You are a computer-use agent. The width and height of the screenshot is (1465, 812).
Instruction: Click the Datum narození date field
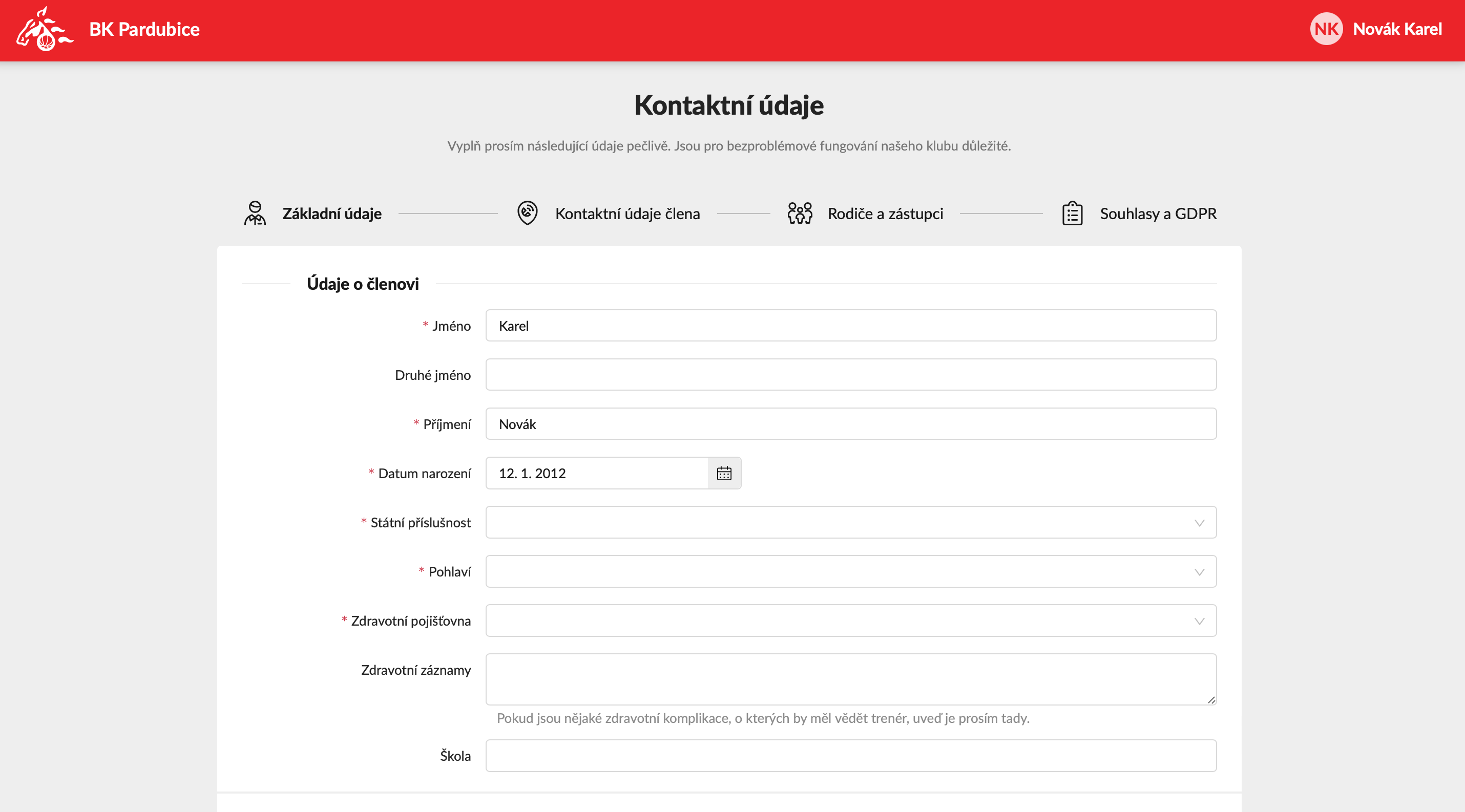(x=597, y=474)
